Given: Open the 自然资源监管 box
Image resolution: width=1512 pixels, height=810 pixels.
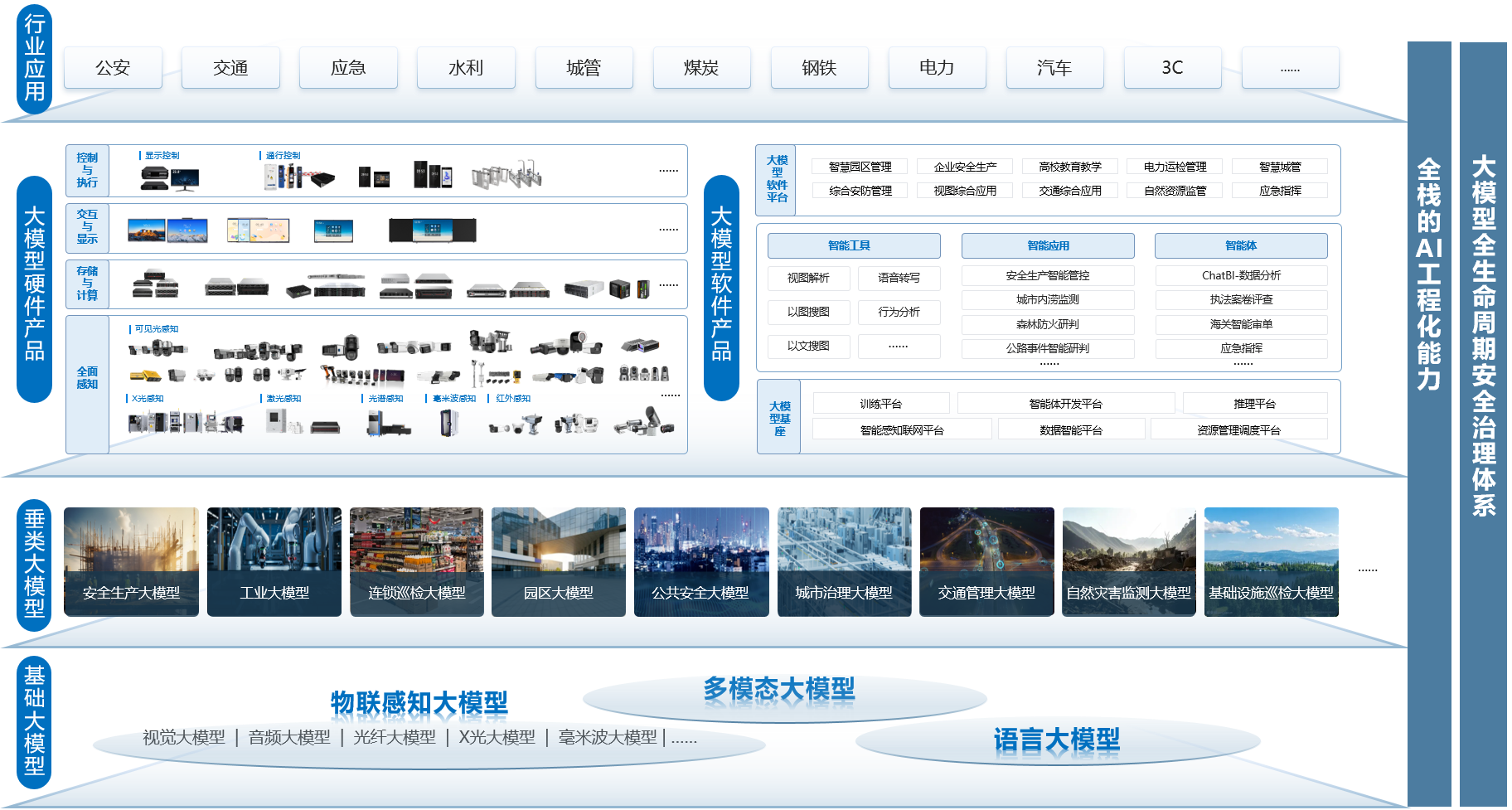Looking at the screenshot, I should click(x=1175, y=191).
